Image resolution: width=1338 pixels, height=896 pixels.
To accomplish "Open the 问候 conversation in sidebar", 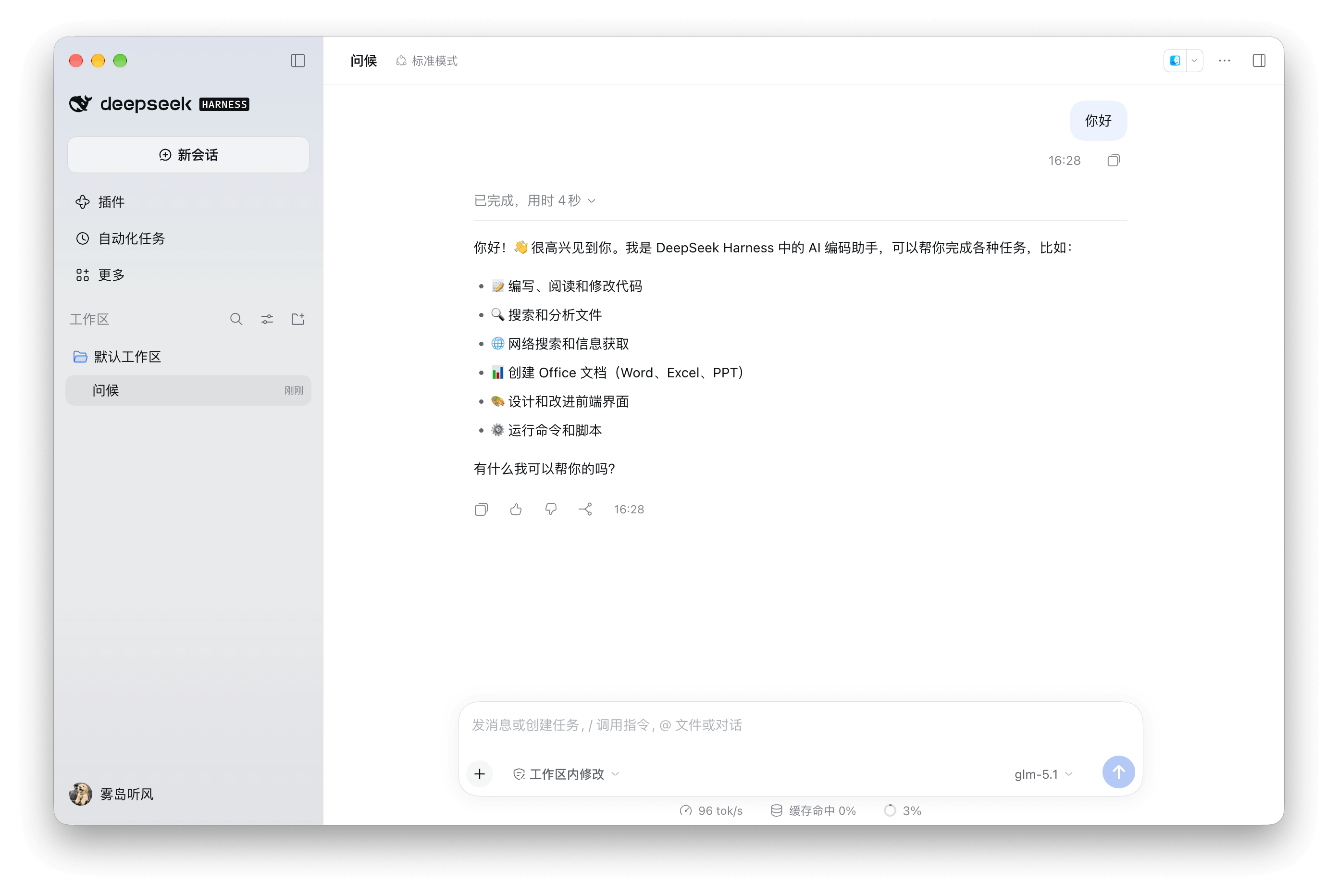I will [188, 390].
